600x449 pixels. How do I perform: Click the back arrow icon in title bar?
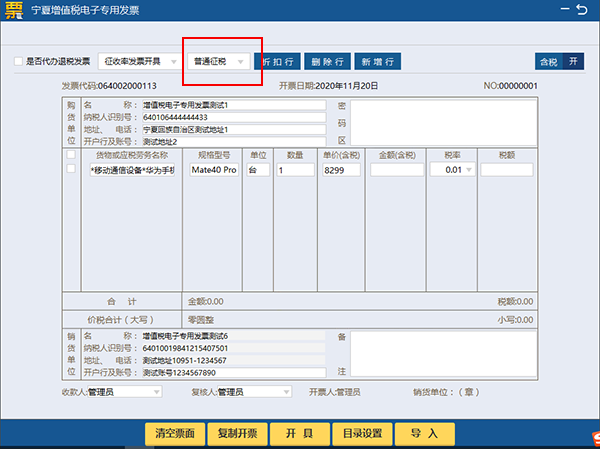[x=582, y=9]
